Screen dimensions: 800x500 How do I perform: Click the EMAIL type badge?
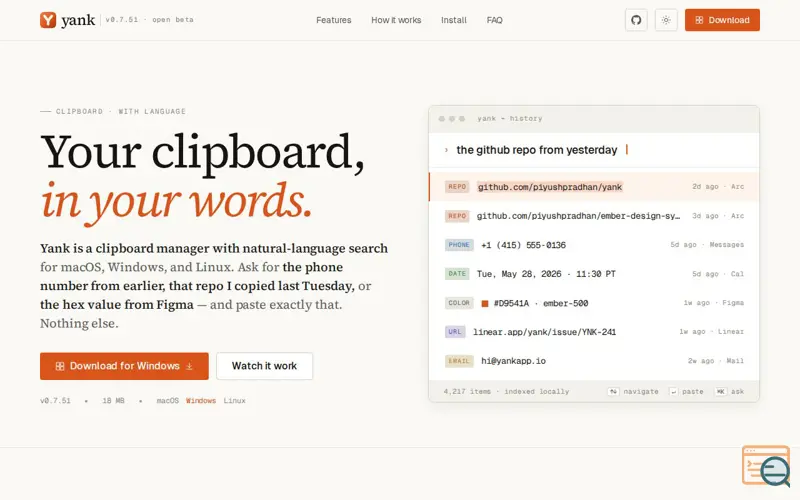pos(459,361)
